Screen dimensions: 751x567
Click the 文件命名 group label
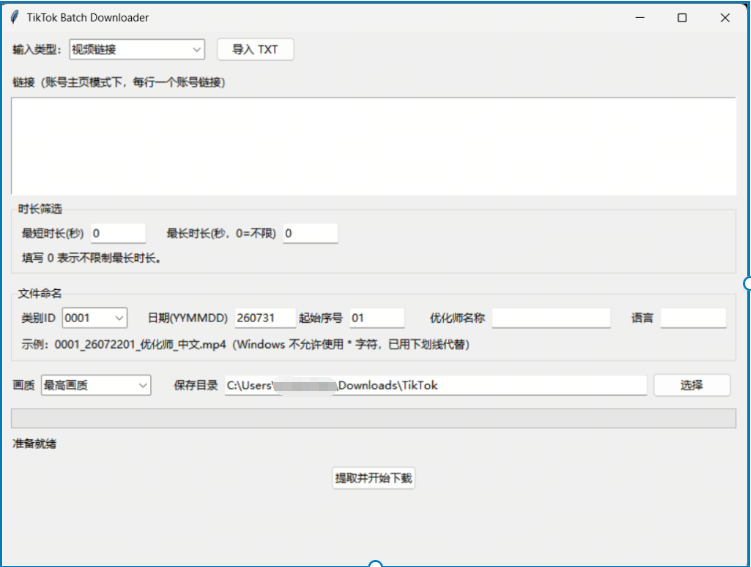[40, 293]
